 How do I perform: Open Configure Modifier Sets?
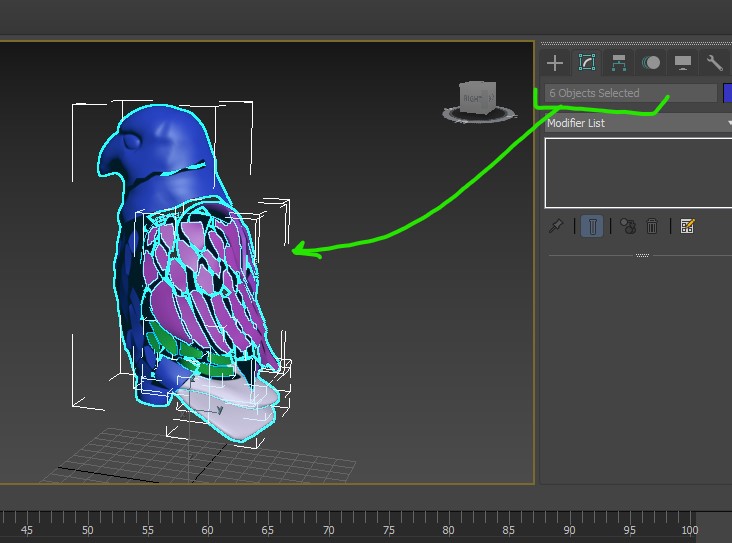(687, 226)
